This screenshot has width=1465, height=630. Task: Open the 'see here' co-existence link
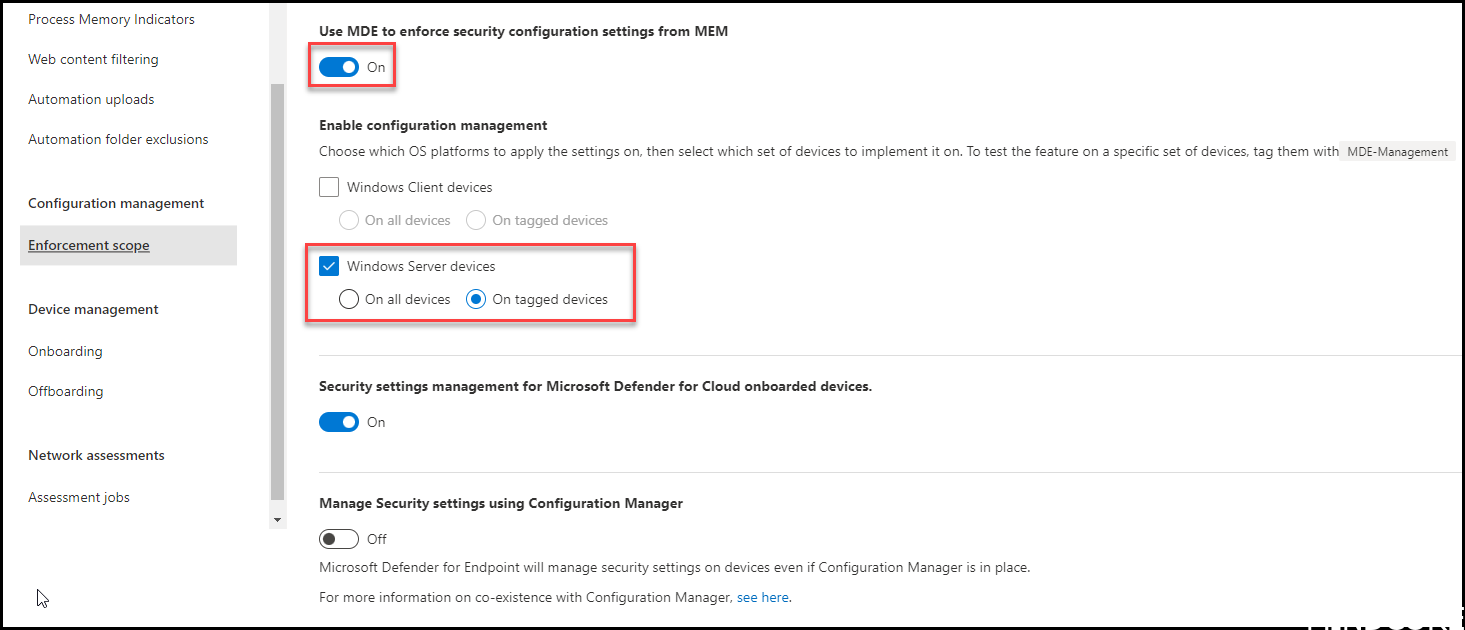[763, 598]
